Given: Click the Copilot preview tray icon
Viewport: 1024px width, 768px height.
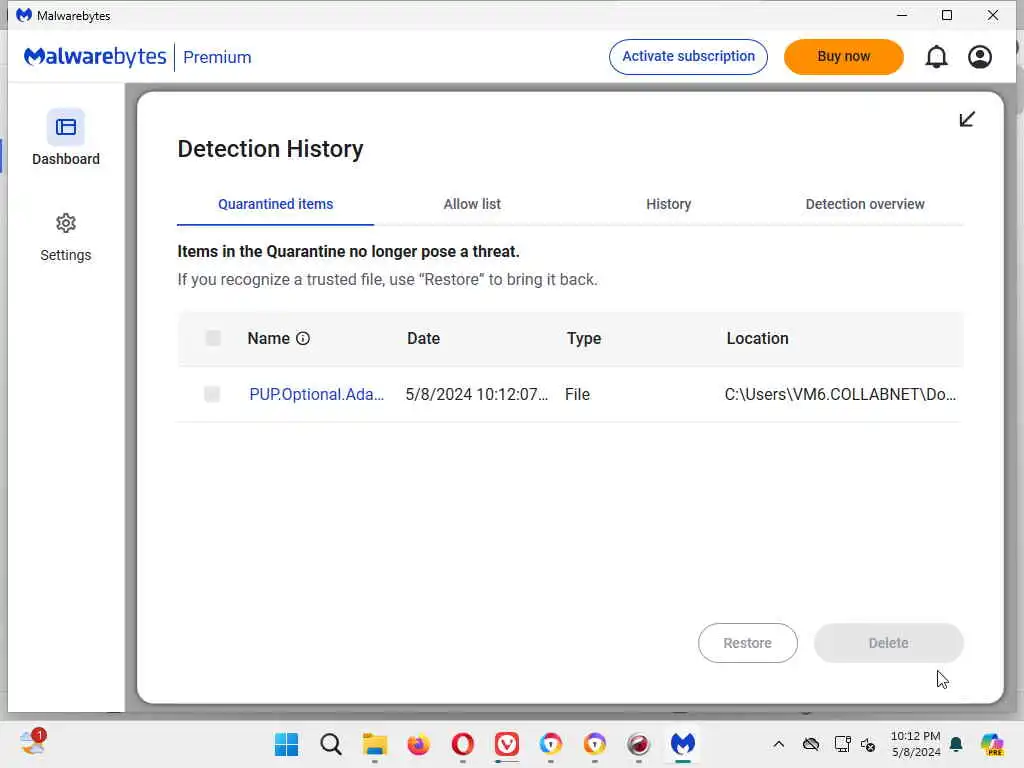Looking at the screenshot, I should click(x=992, y=744).
